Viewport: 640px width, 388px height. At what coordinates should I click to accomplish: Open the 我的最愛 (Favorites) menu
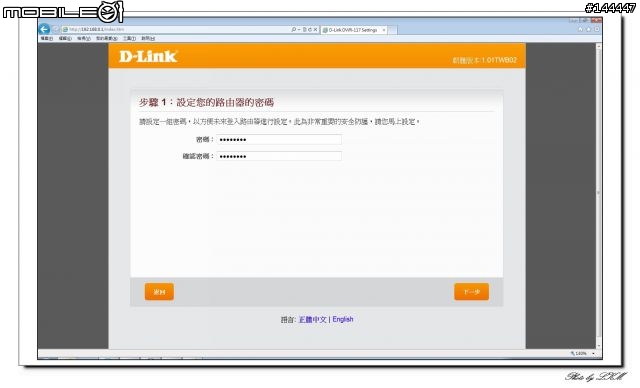[x=107, y=38]
